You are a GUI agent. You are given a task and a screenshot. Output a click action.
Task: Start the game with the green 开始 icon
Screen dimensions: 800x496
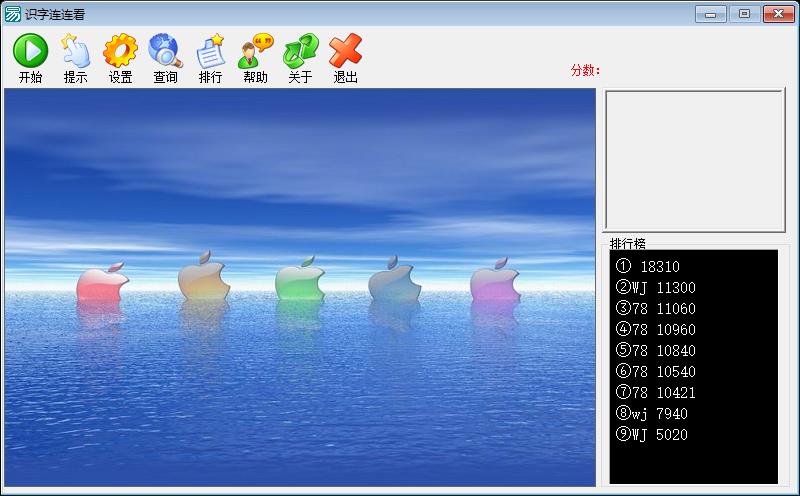30,51
